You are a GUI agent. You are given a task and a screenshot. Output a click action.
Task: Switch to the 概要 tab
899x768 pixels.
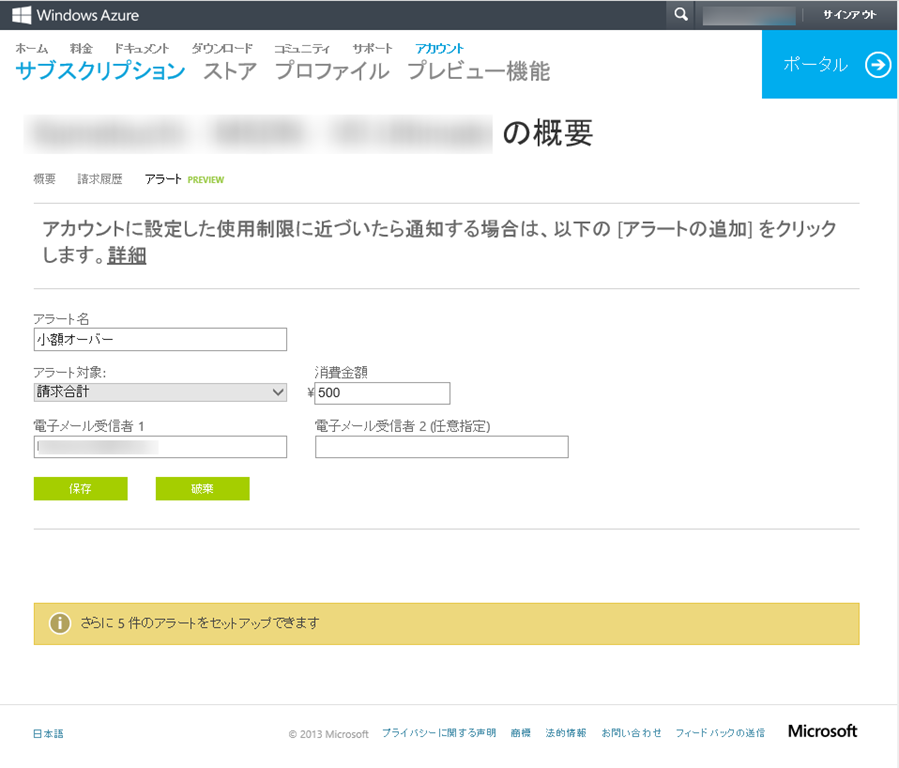point(45,179)
